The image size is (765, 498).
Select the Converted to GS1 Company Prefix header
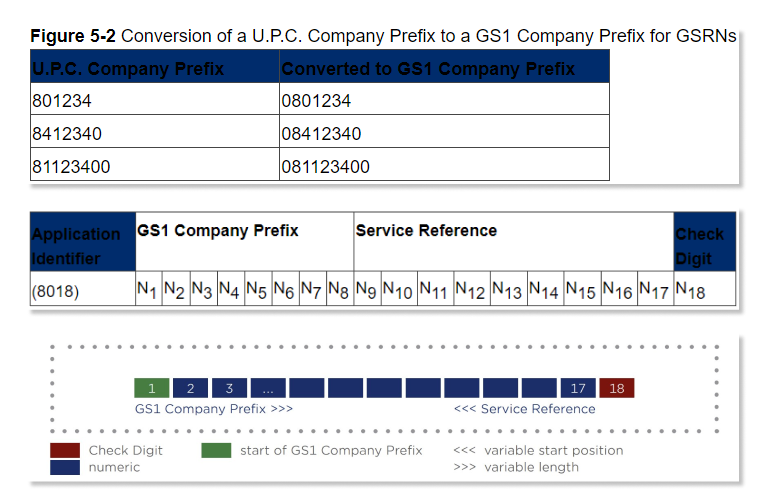tap(443, 69)
